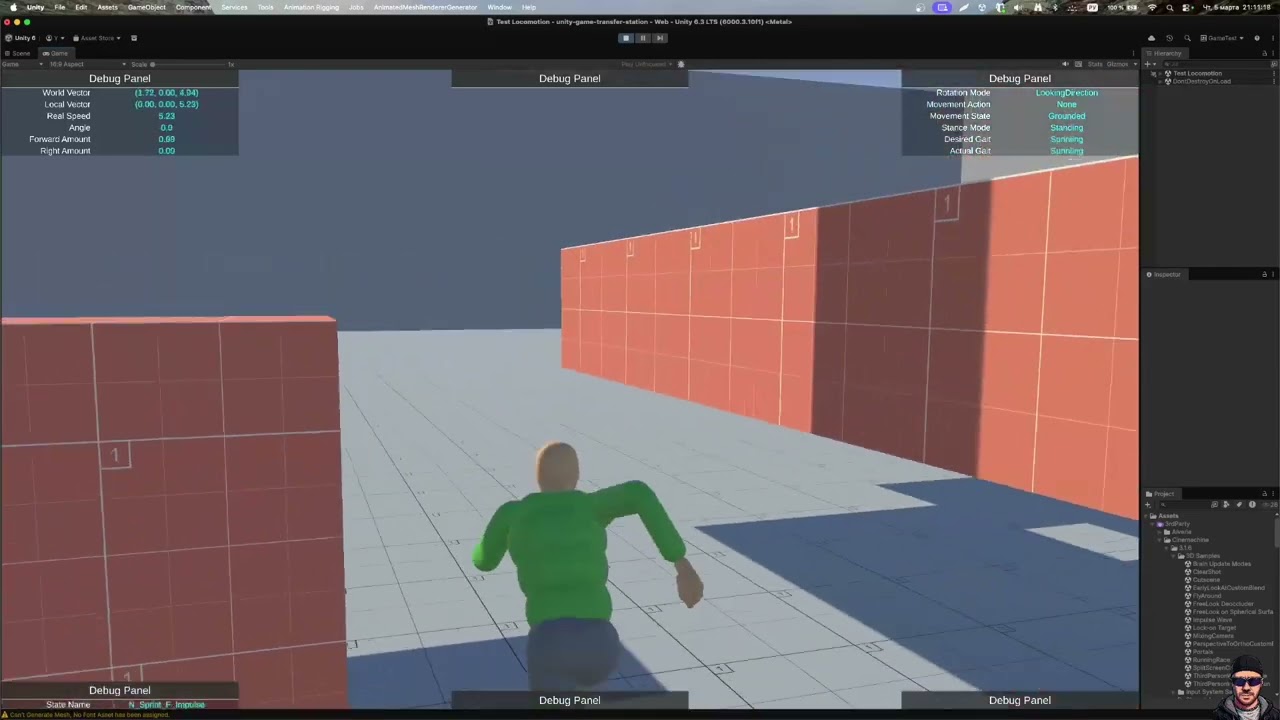
Task: Click the Project panel add (+) button
Action: (x=1148, y=505)
